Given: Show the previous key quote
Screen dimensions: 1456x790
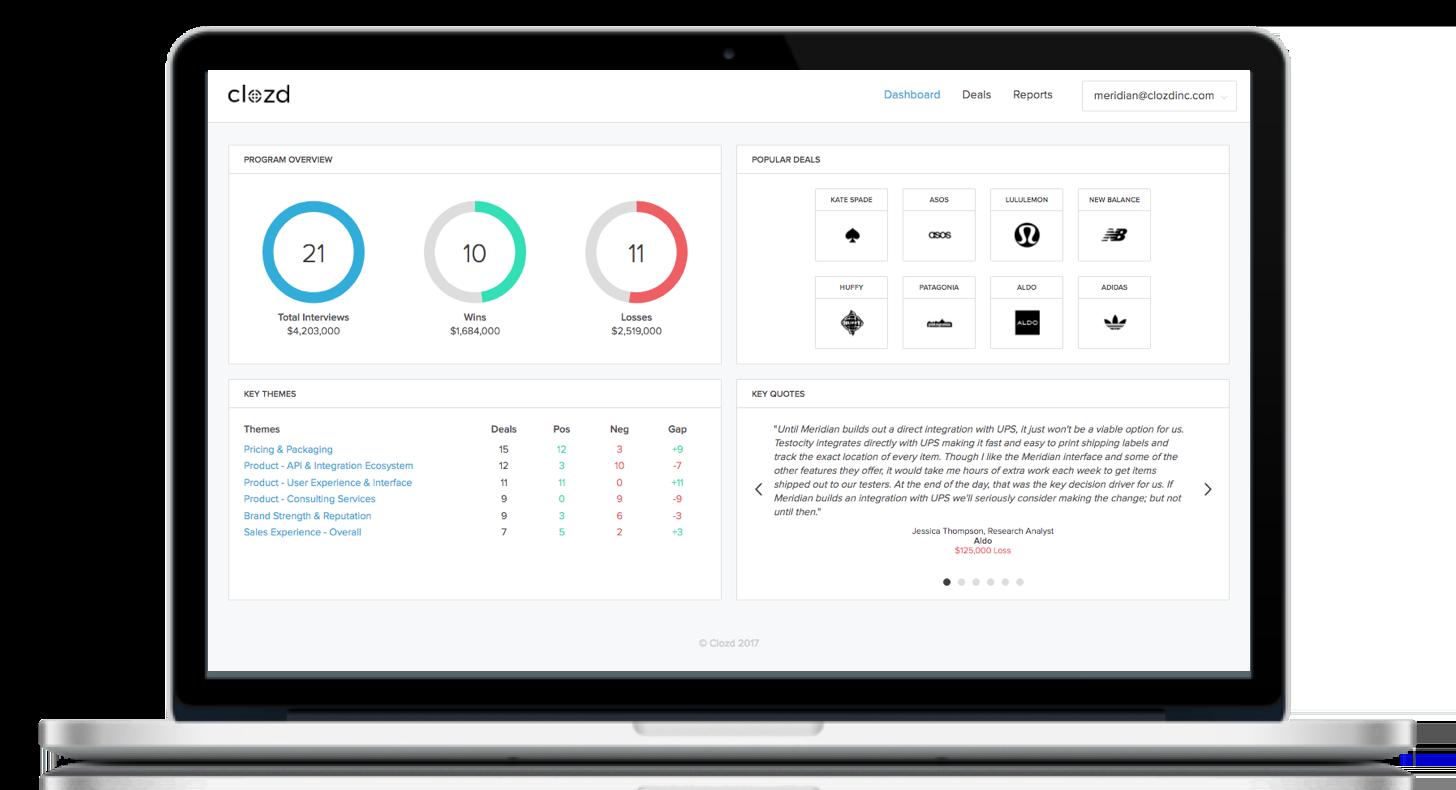Looking at the screenshot, I should [758, 489].
